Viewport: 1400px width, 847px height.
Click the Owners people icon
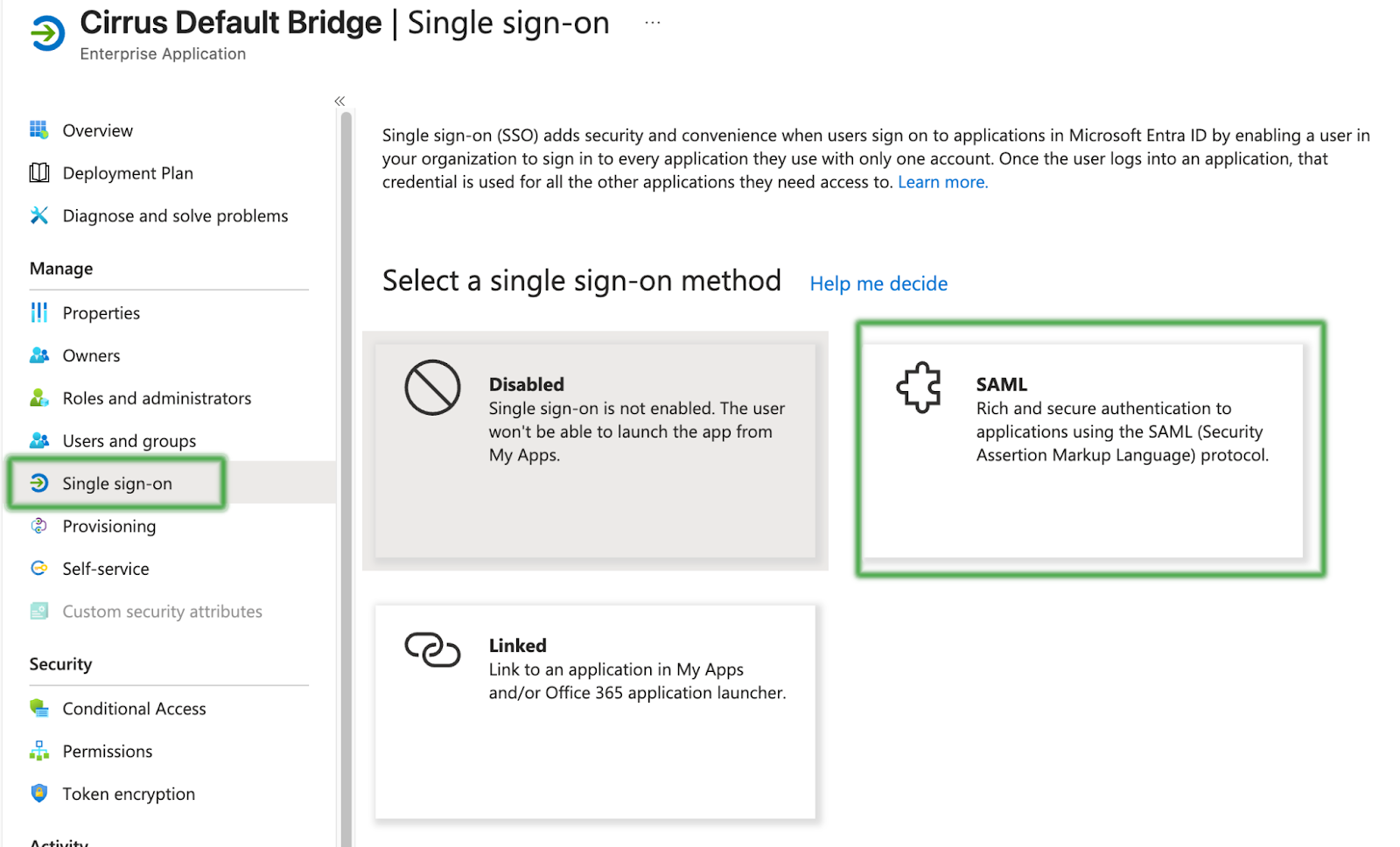point(38,356)
